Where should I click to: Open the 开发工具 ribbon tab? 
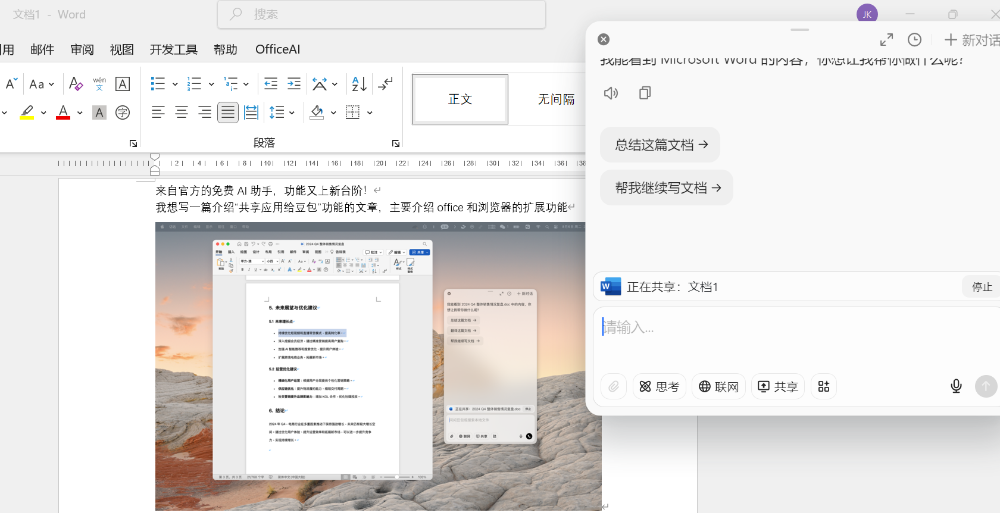[173, 49]
